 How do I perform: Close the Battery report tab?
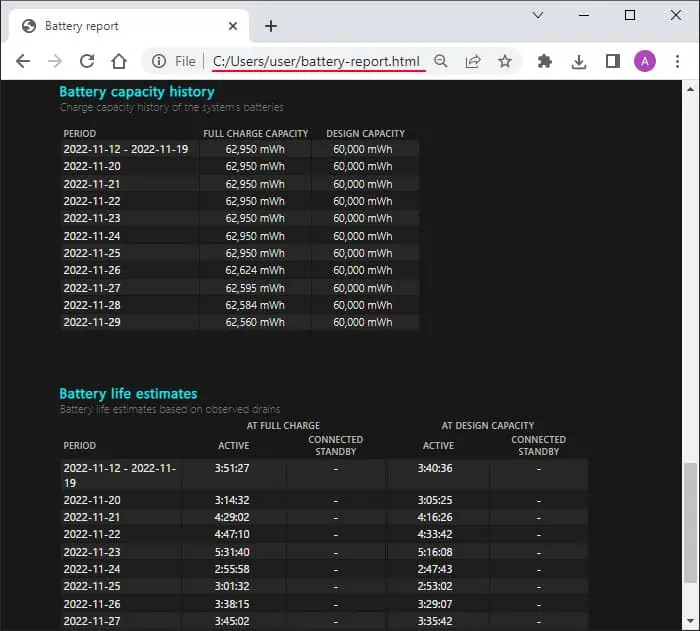click(x=233, y=26)
